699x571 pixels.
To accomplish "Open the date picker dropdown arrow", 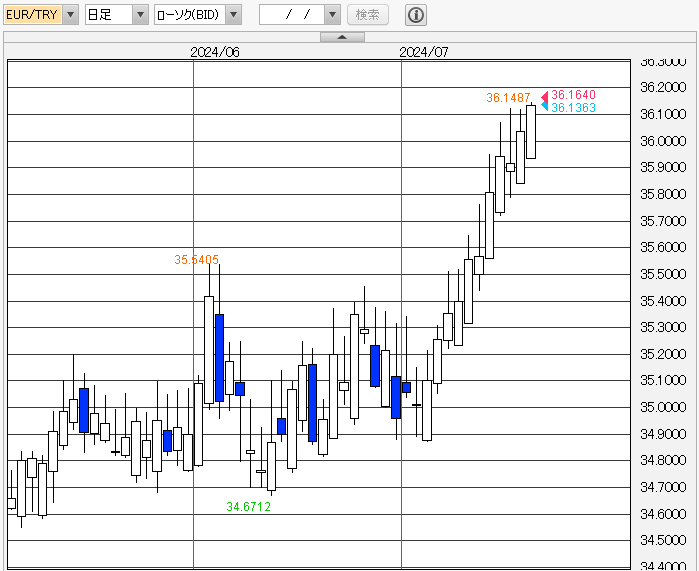I will [x=332, y=15].
